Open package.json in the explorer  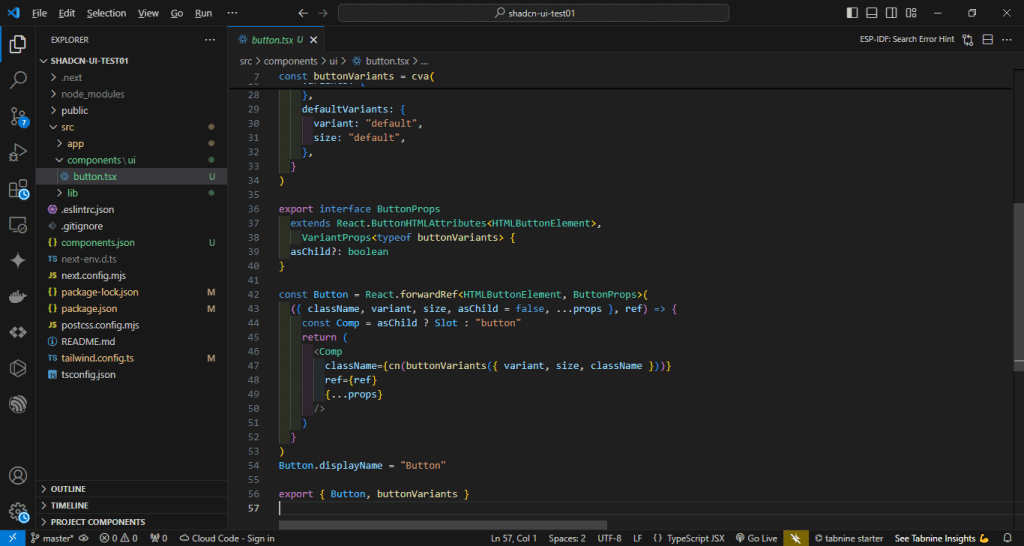click(88, 309)
